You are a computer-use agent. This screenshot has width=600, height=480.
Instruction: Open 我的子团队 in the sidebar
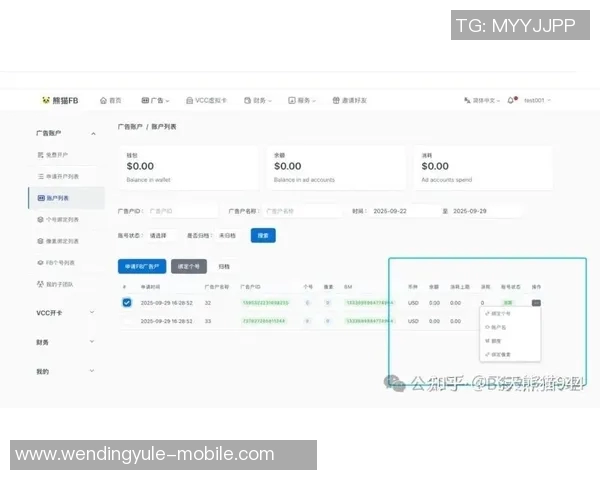(55, 284)
